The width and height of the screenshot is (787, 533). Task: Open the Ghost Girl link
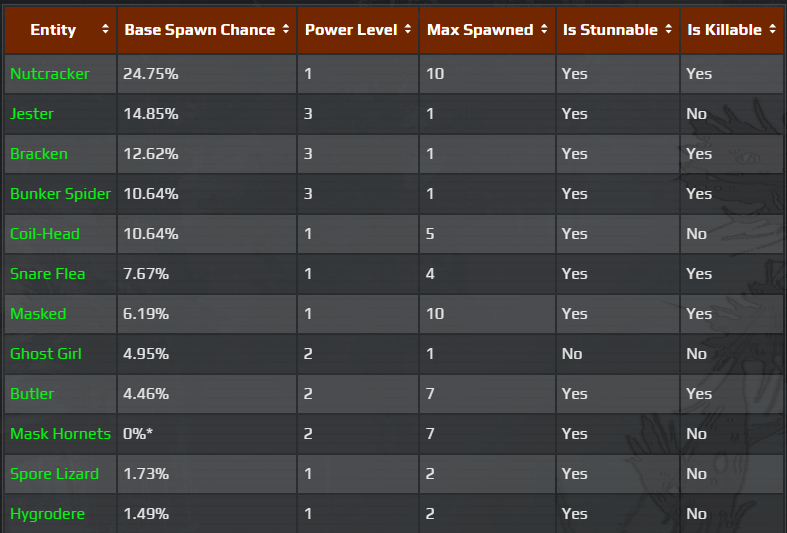coord(46,354)
